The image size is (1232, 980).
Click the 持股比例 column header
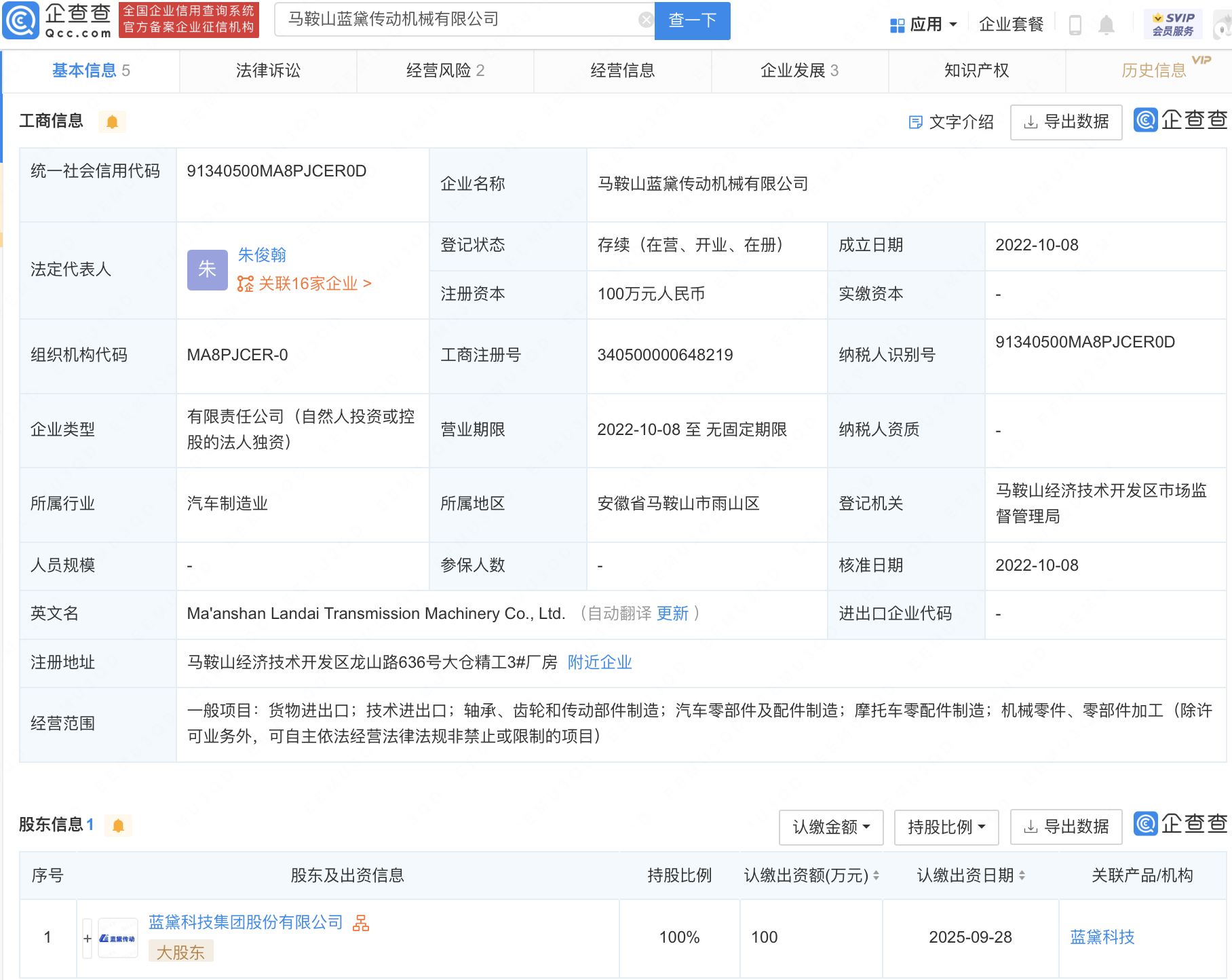coord(680,875)
